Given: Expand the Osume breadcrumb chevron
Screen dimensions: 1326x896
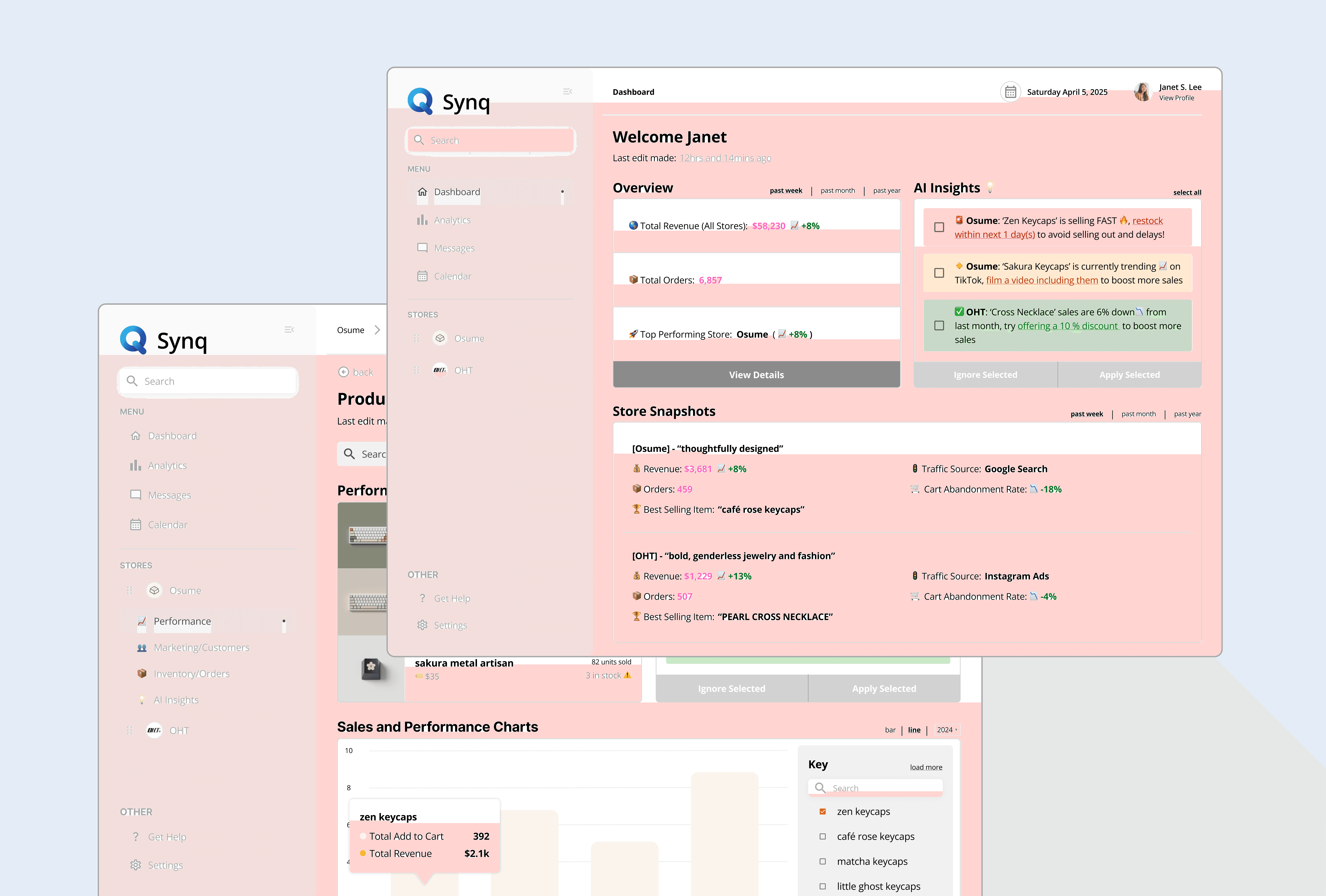Looking at the screenshot, I should coord(377,330).
